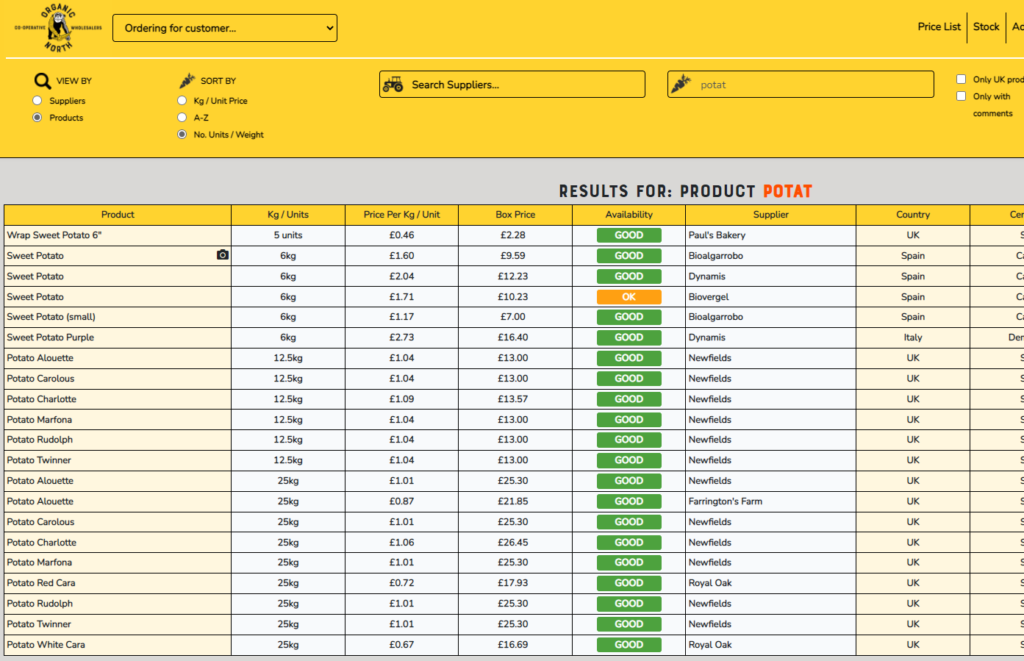Viewport: 1024px width, 661px height.
Task: Click the Availability column header
Action: point(629,215)
